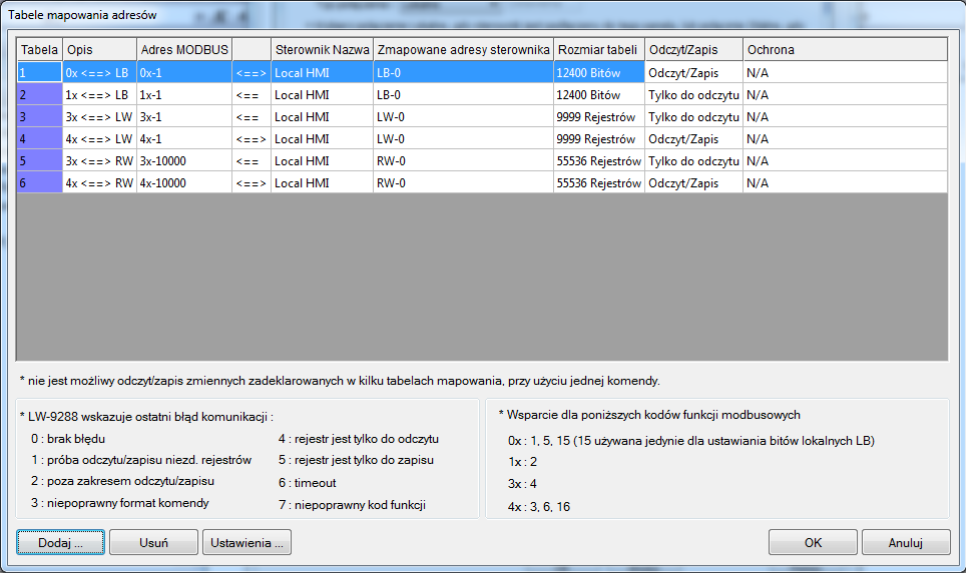
Task: Click RW-0 mapped address in row 5
Action: [463, 161]
